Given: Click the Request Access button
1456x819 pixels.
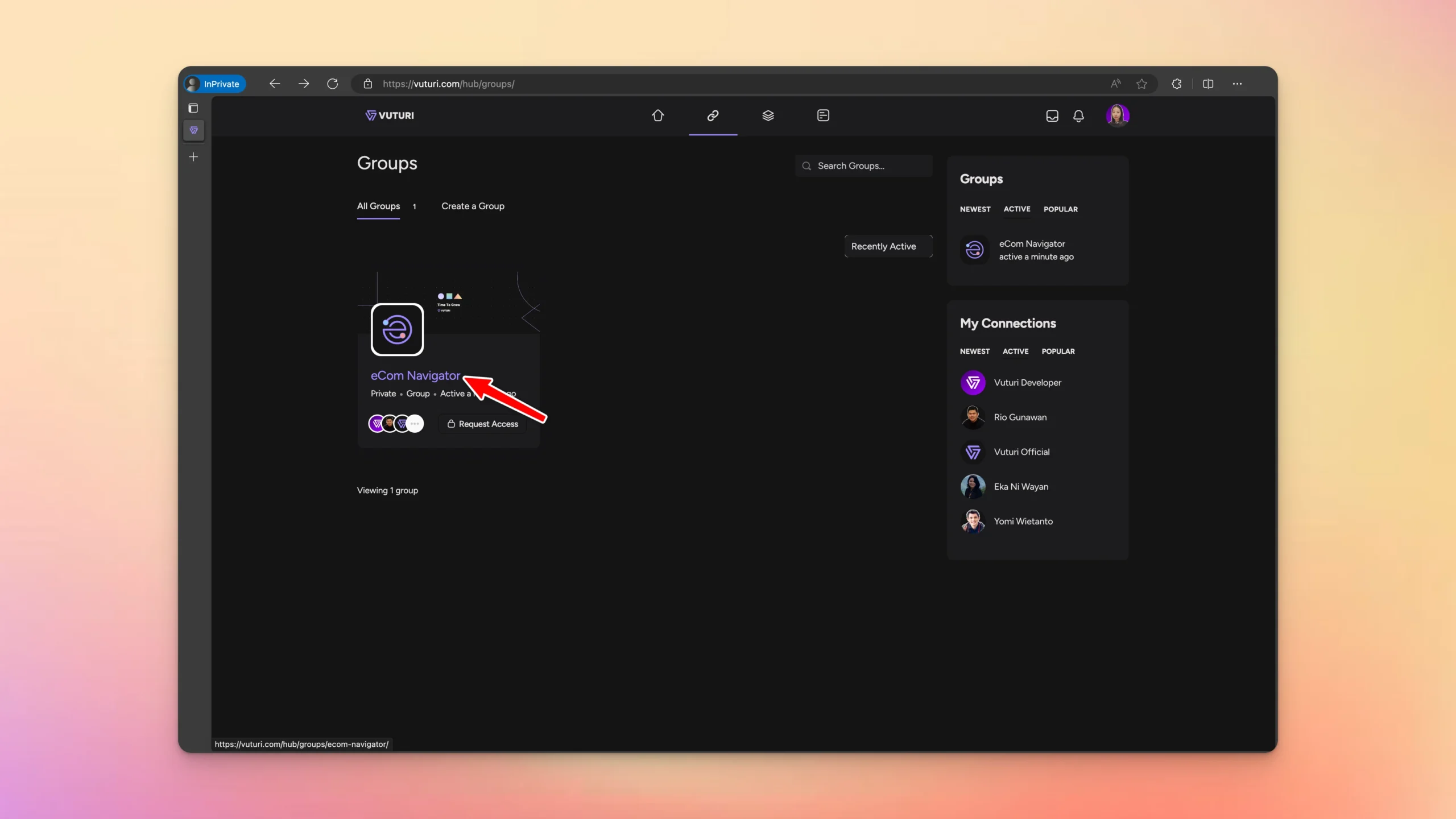Looking at the screenshot, I should 483,424.
